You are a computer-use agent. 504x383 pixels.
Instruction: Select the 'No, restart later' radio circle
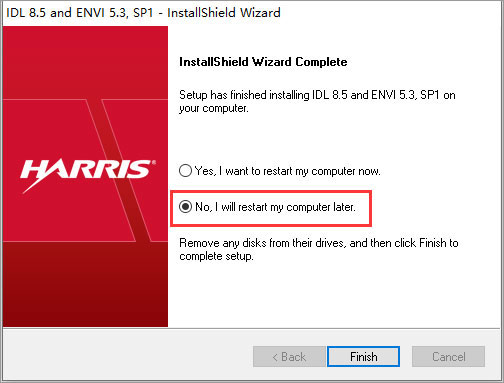click(185, 207)
